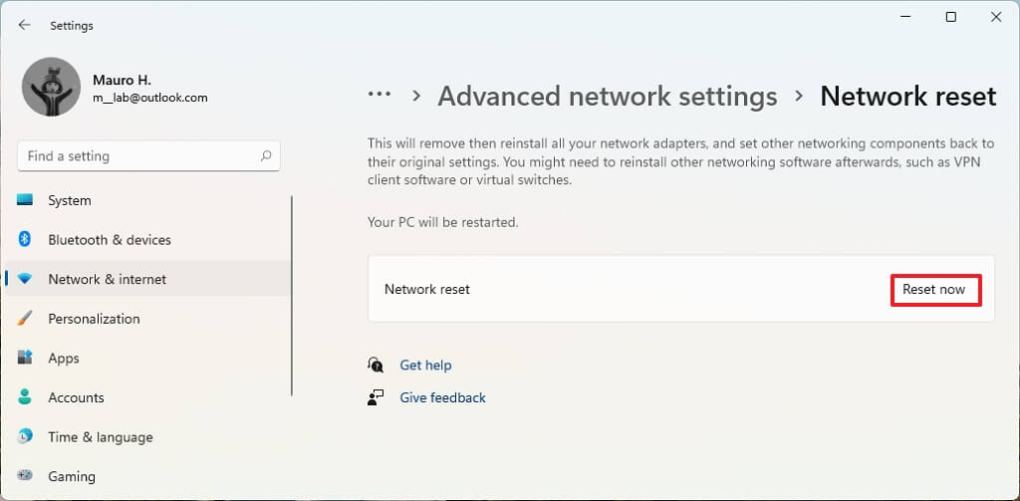Go to Advanced network settings breadcrumb
Image resolution: width=1020 pixels, height=501 pixels.
(x=607, y=96)
